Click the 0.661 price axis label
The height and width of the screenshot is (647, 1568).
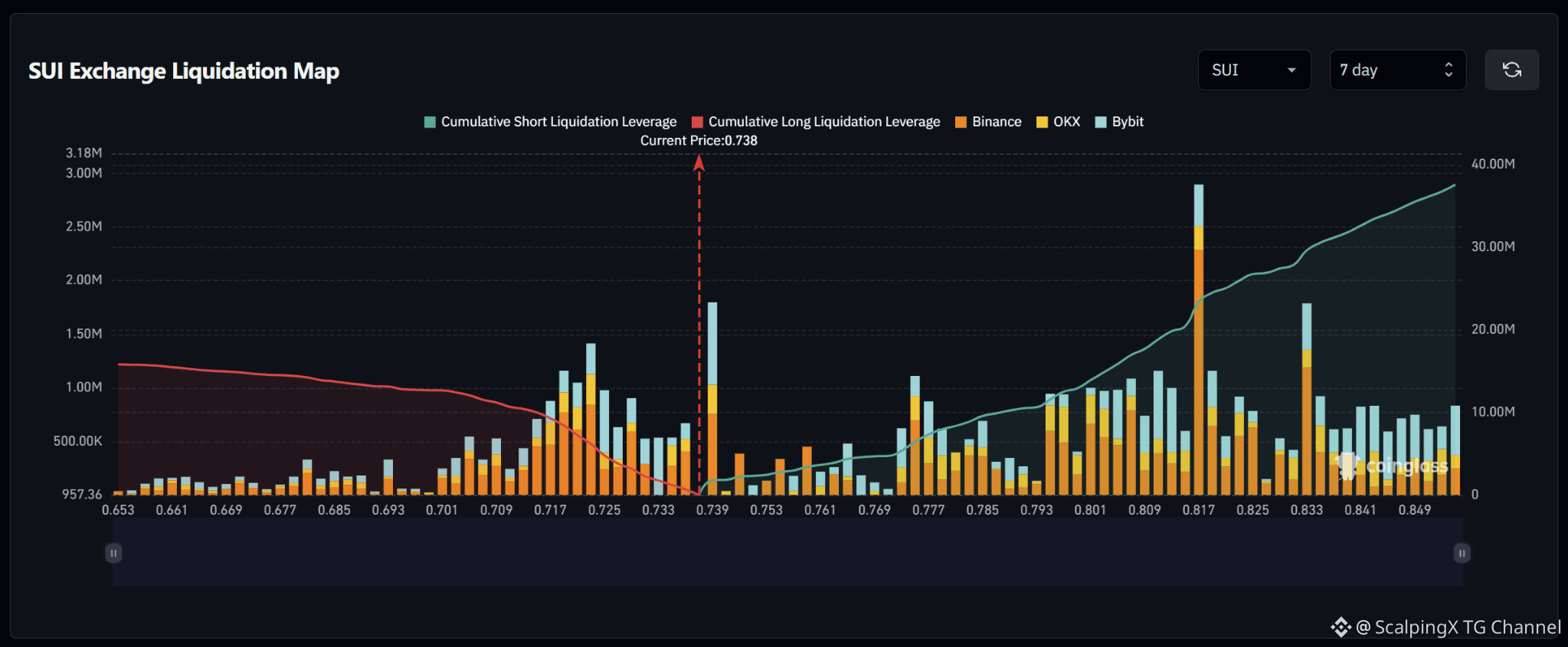click(172, 510)
